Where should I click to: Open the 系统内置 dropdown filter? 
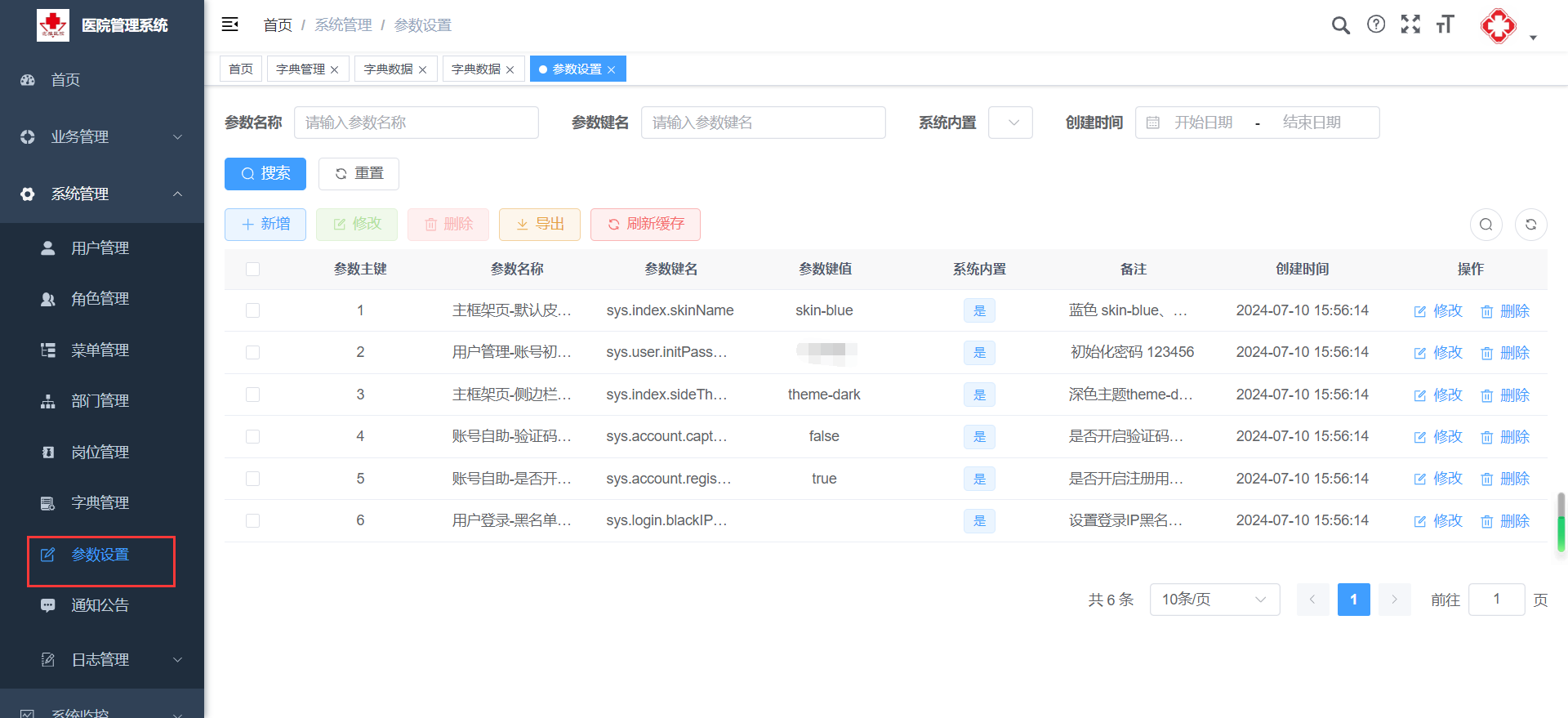[x=1010, y=123]
